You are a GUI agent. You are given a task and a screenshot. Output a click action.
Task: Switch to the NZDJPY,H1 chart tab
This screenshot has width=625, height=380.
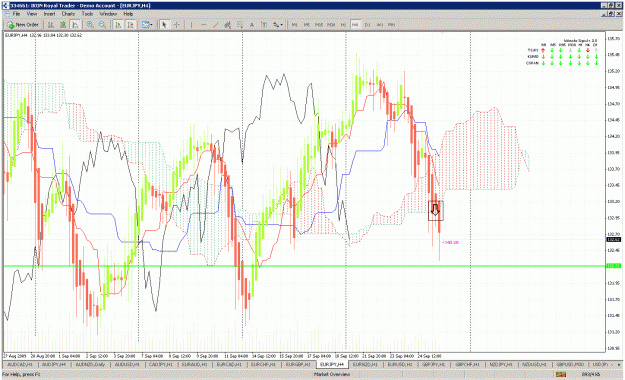(501, 364)
